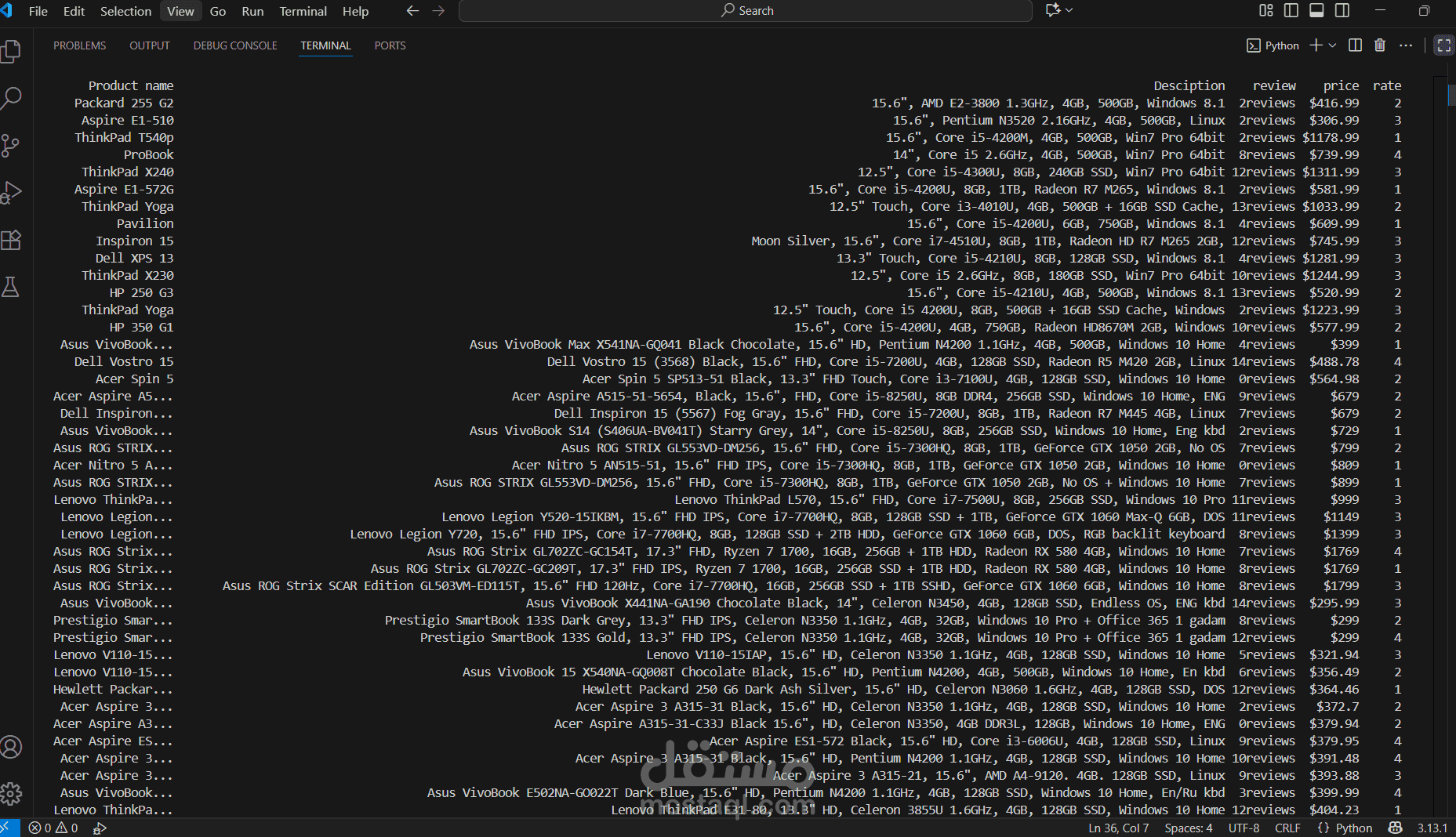Open the Explorer view in activity bar

tap(11, 52)
